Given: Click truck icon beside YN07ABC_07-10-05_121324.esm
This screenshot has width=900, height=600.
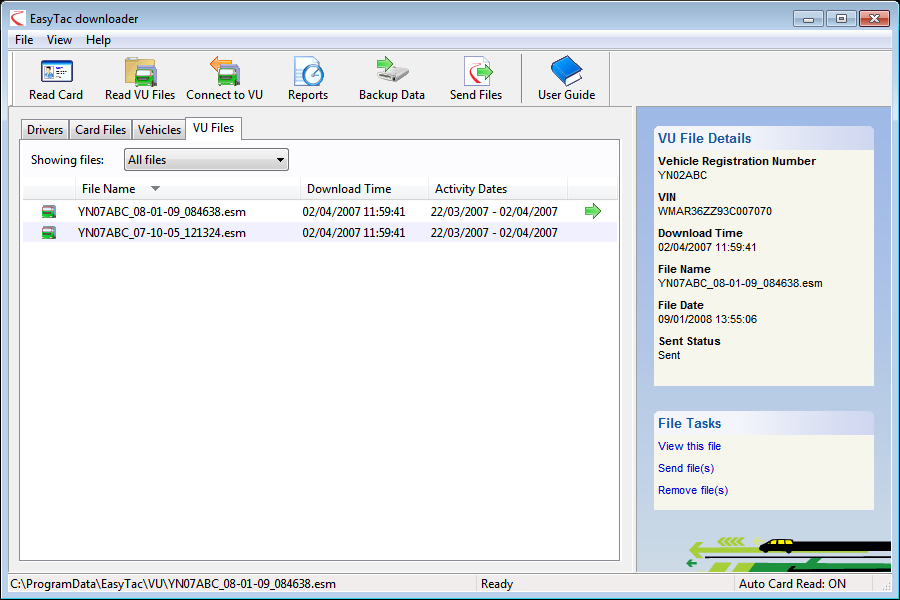Looking at the screenshot, I should click(49, 233).
